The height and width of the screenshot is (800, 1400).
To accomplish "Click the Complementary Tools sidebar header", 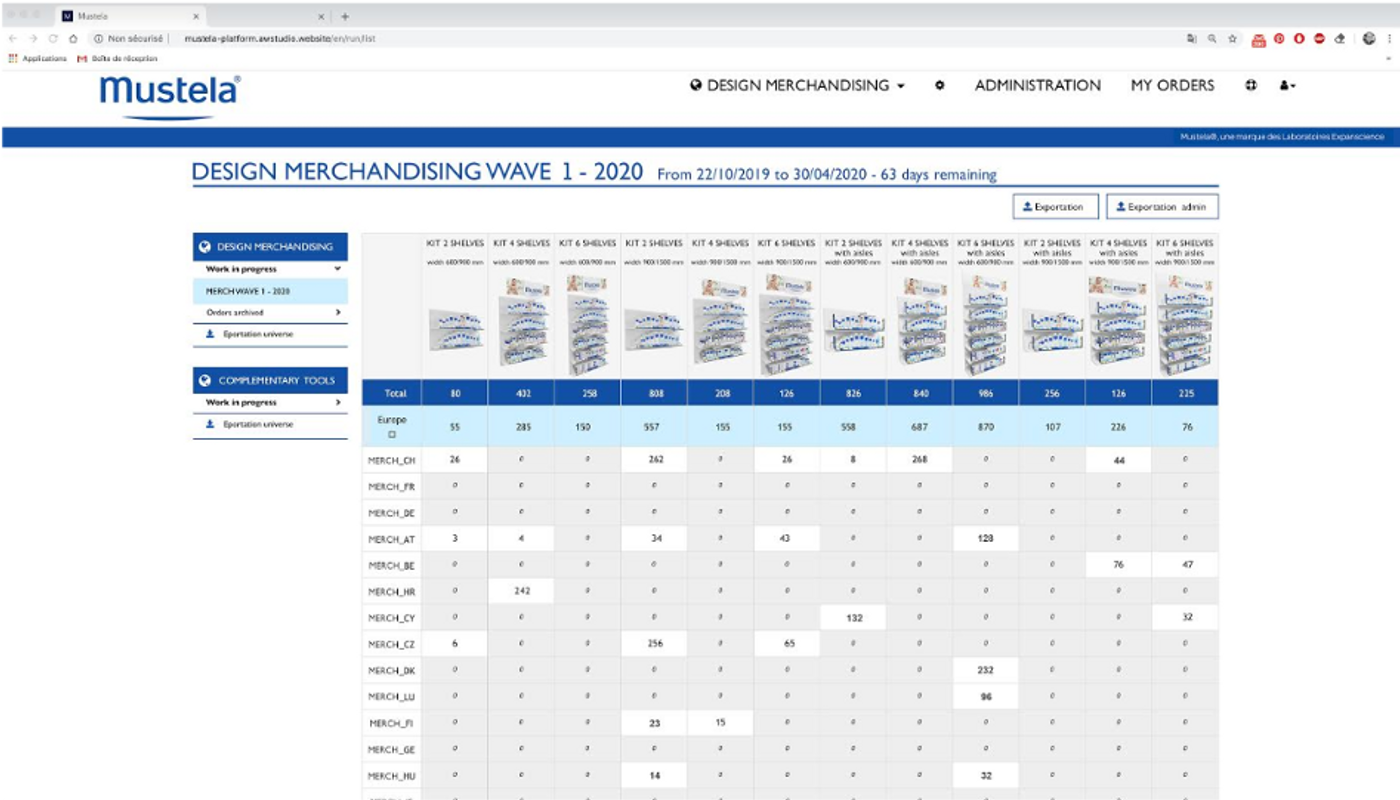I will (270, 381).
